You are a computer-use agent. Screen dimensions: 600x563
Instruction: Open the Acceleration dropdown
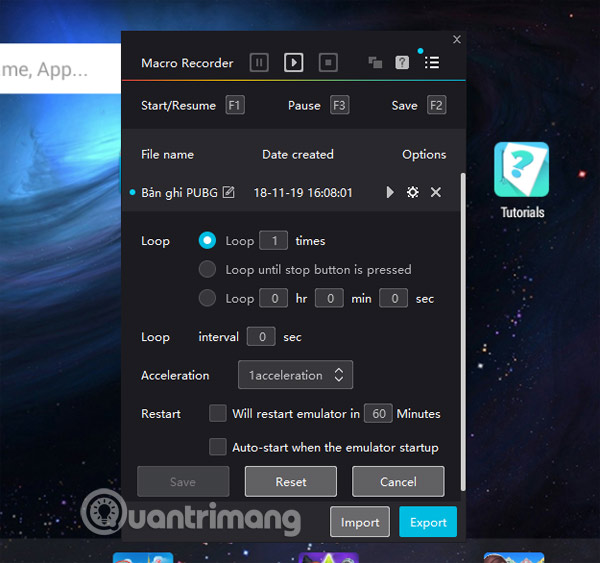coord(295,375)
